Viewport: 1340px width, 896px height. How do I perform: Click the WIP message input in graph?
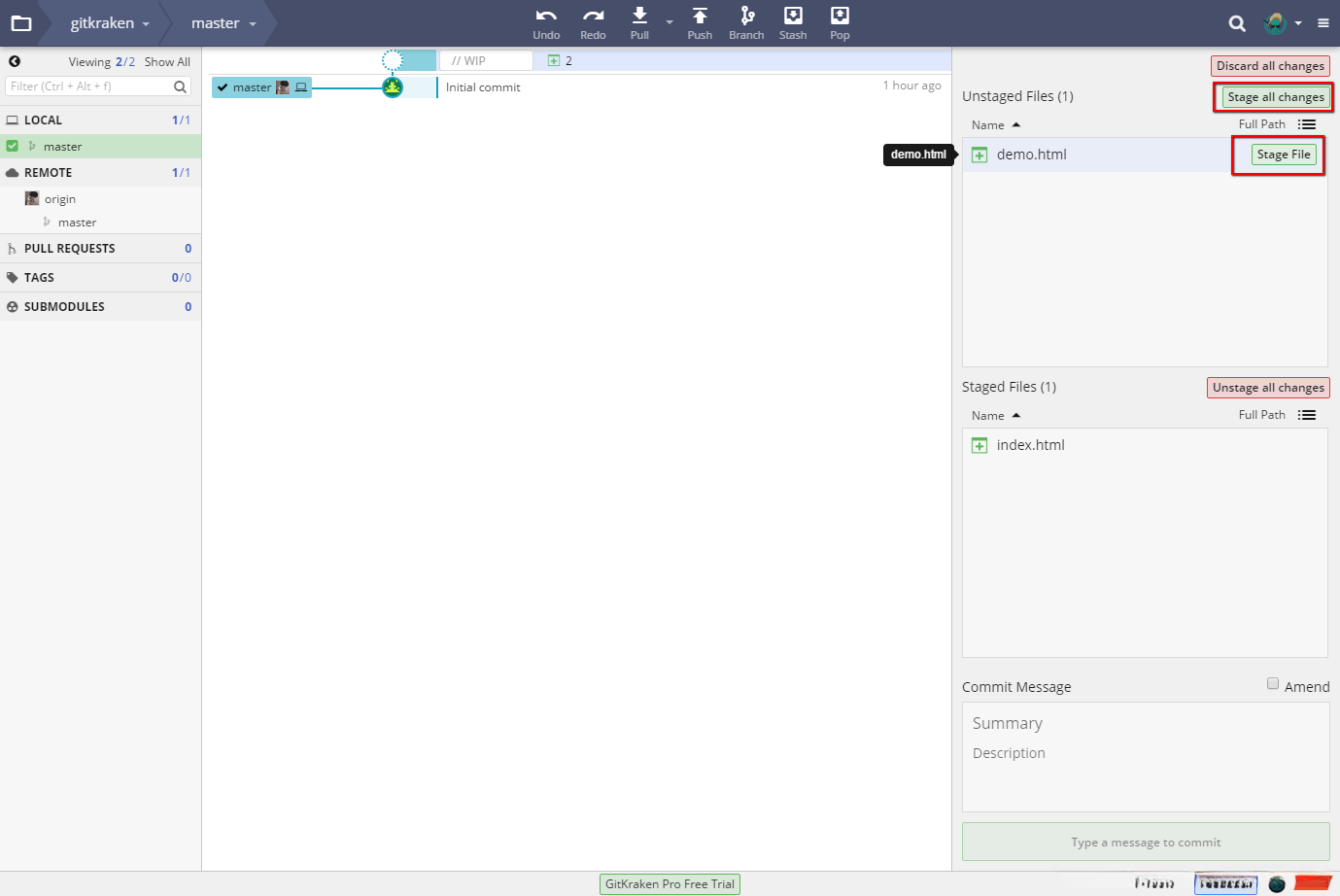(486, 60)
